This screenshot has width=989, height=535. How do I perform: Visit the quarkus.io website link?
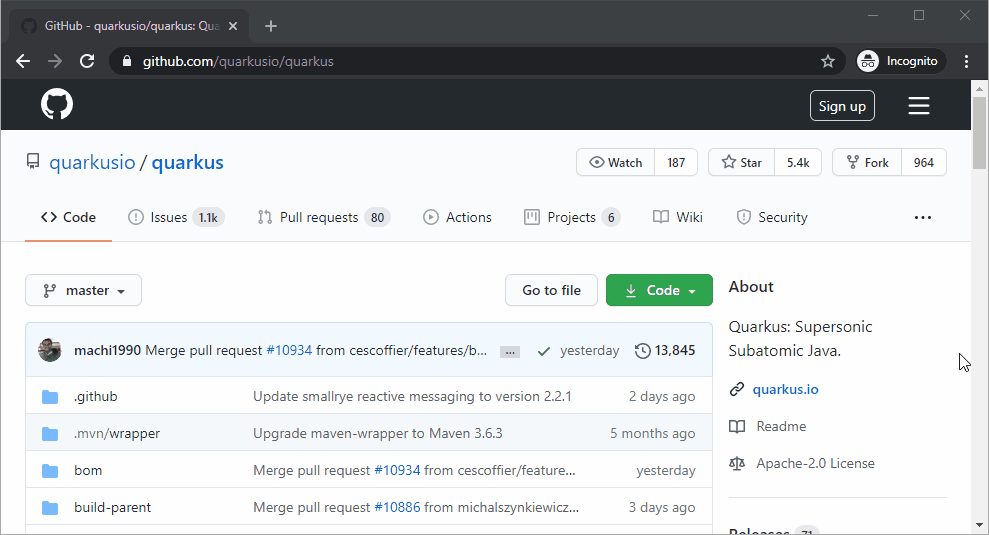coord(785,389)
